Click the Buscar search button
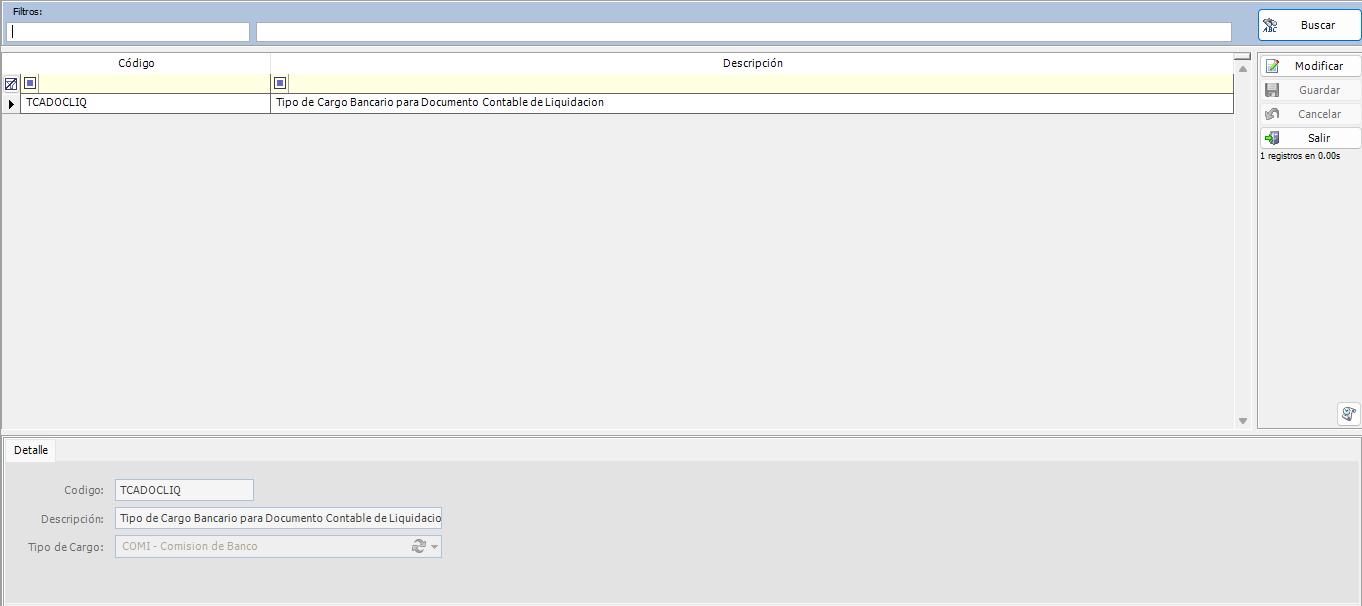Image resolution: width=1362 pixels, height=606 pixels. pyautogui.click(x=1309, y=26)
